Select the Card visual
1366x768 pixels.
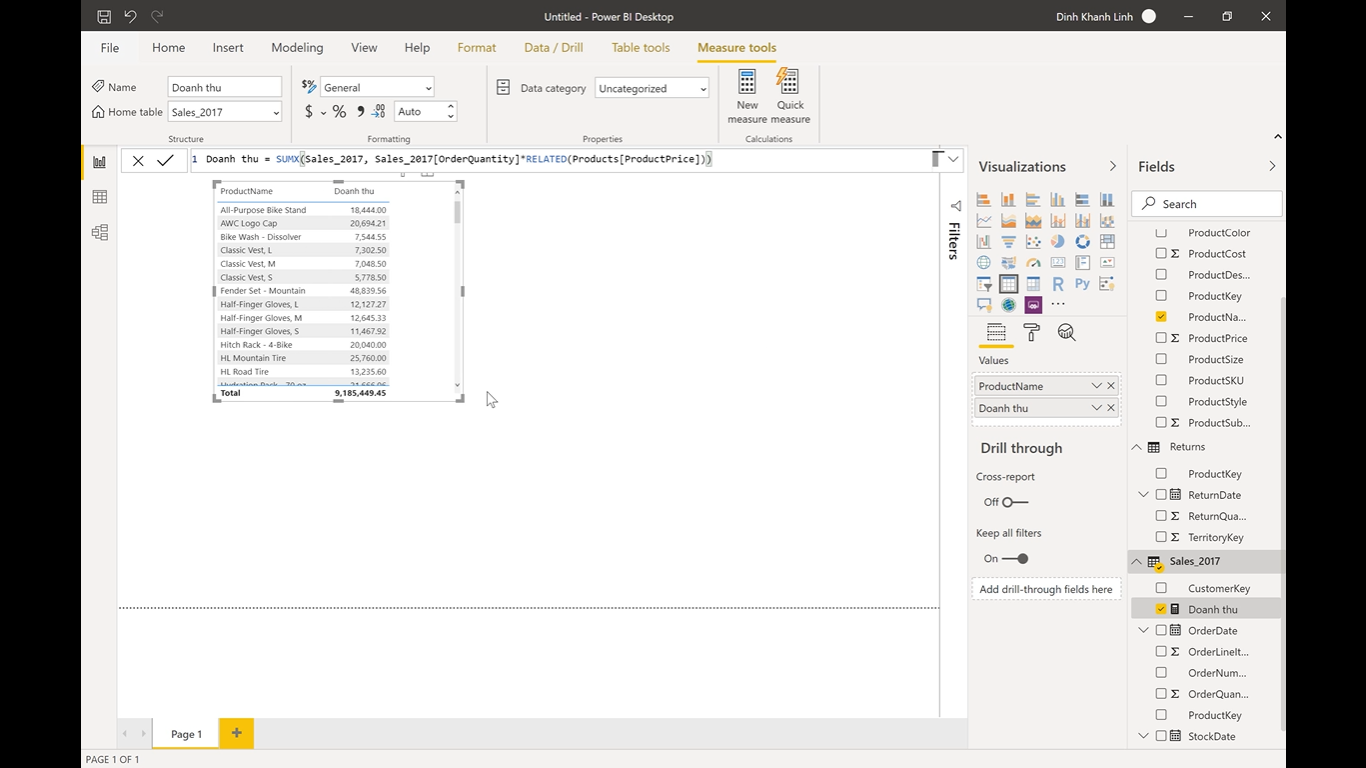[1058, 263]
